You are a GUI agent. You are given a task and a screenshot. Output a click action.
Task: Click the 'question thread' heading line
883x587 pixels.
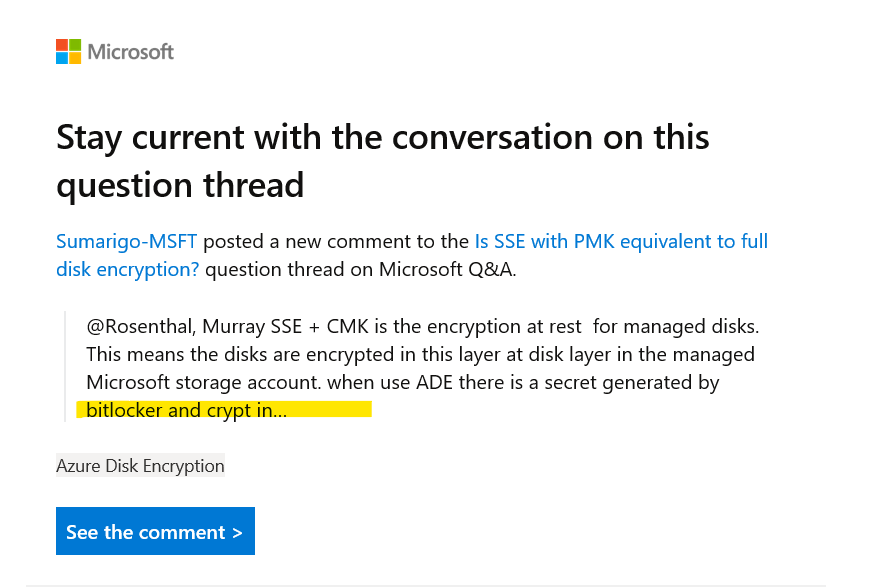(x=180, y=185)
